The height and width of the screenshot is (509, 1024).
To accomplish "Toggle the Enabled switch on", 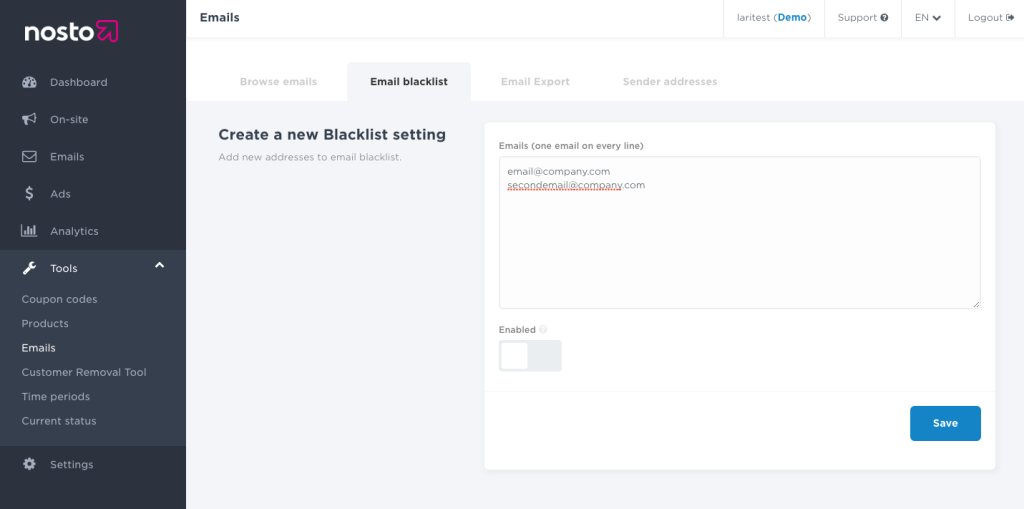I will coord(530,356).
